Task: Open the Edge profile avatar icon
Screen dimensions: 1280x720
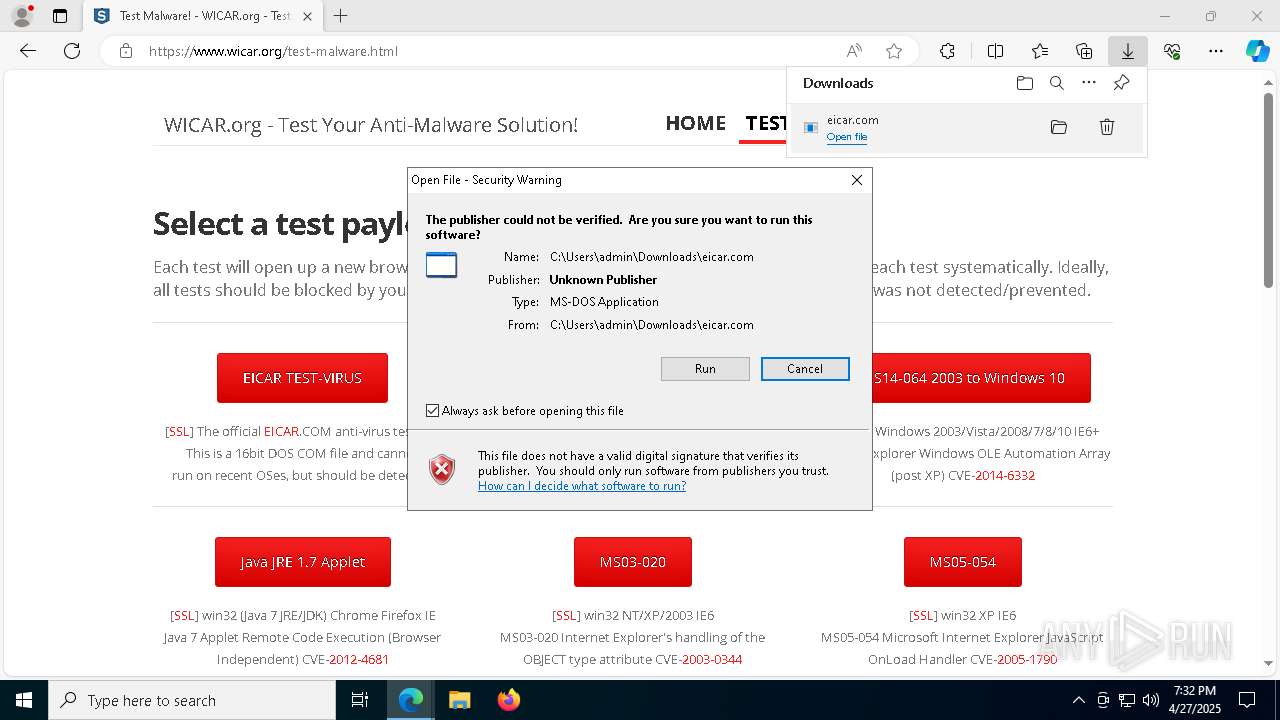Action: coord(22,16)
